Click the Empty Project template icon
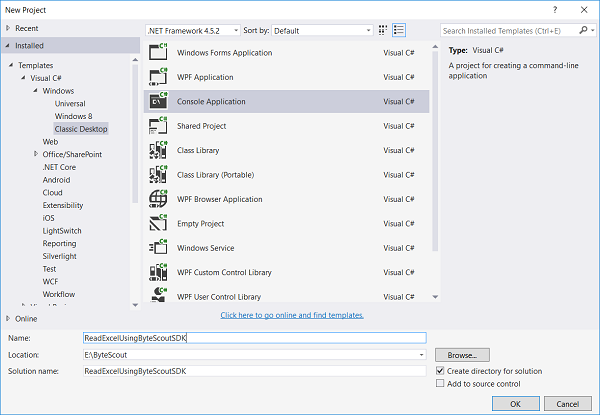Image resolution: width=600 pixels, height=415 pixels. click(x=158, y=223)
